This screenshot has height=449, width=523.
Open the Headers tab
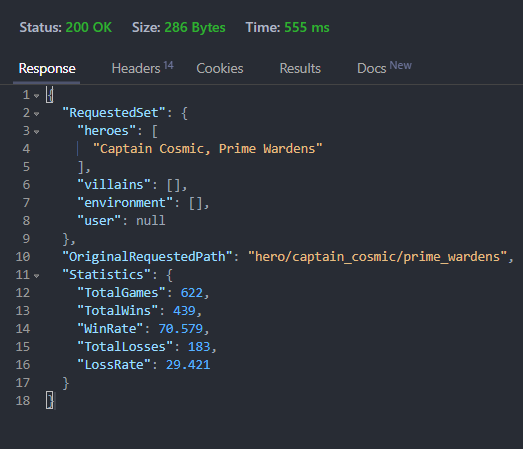click(x=142, y=68)
